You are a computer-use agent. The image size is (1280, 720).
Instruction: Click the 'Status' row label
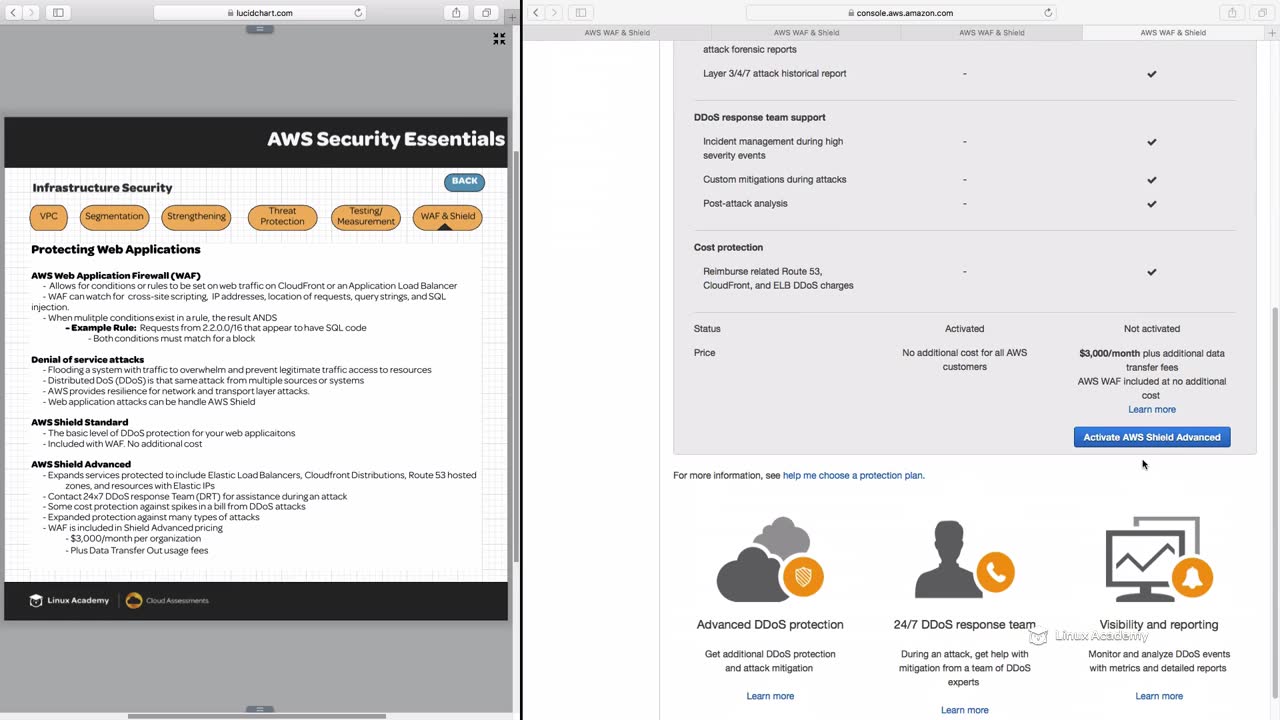(x=707, y=328)
